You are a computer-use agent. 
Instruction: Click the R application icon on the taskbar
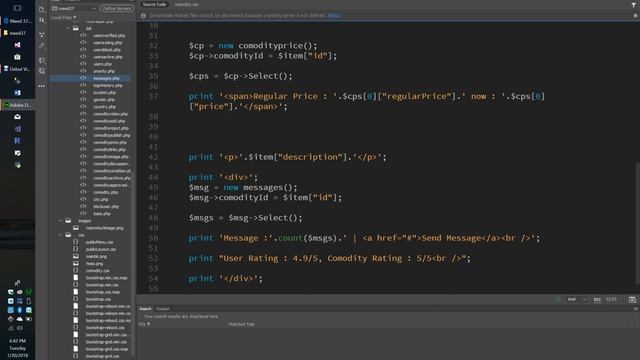17,141
